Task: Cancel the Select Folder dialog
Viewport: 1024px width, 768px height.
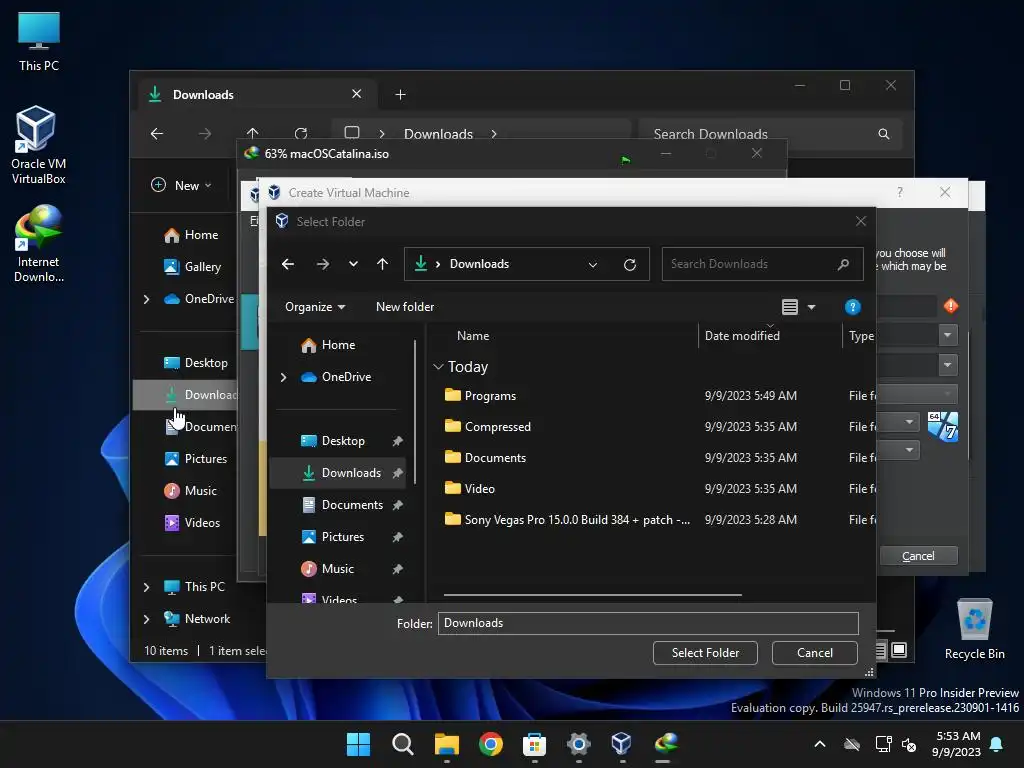Action: [814, 653]
